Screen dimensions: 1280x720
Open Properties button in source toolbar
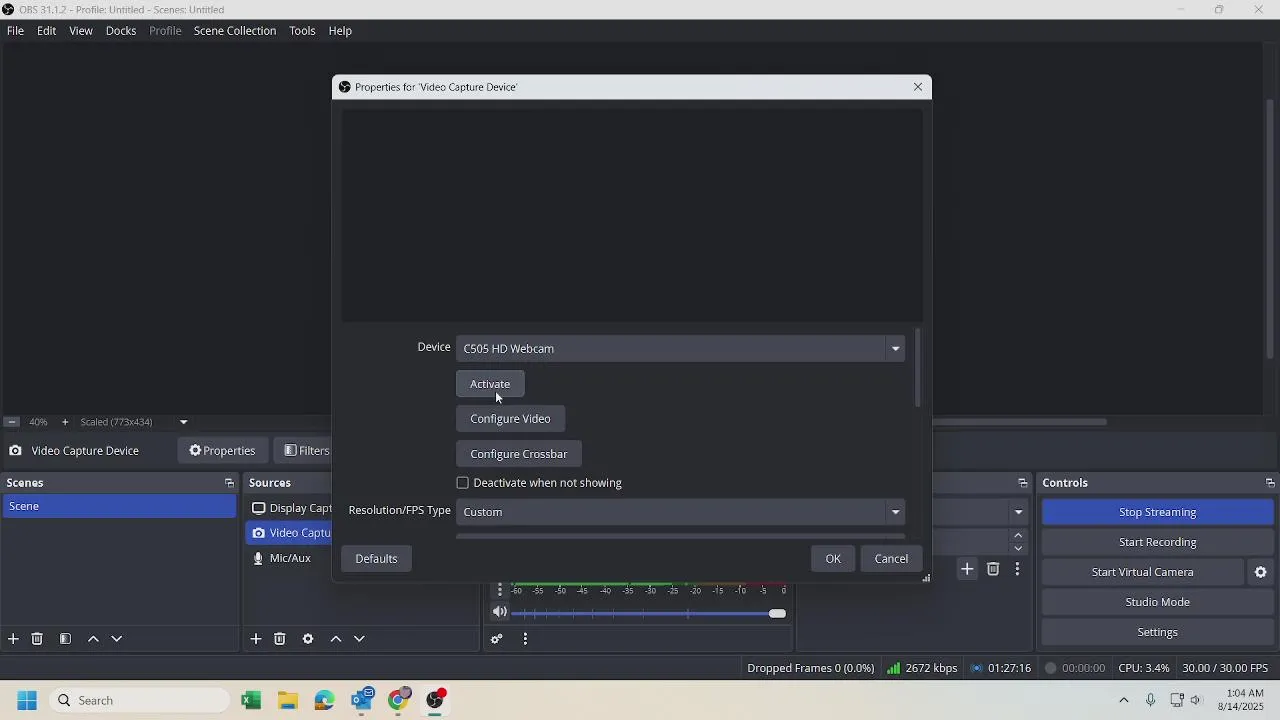[222, 451]
